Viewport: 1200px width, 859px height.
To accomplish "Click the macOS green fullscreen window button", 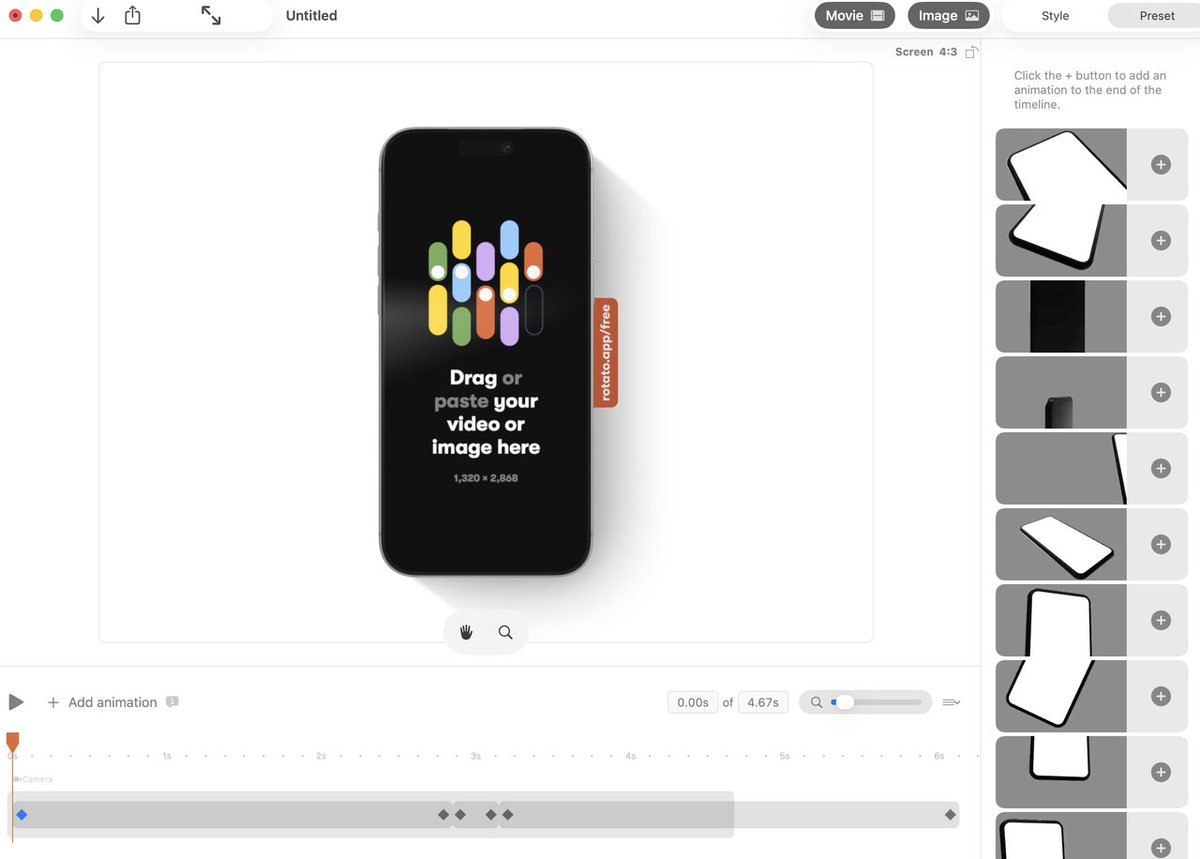I will [x=57, y=16].
